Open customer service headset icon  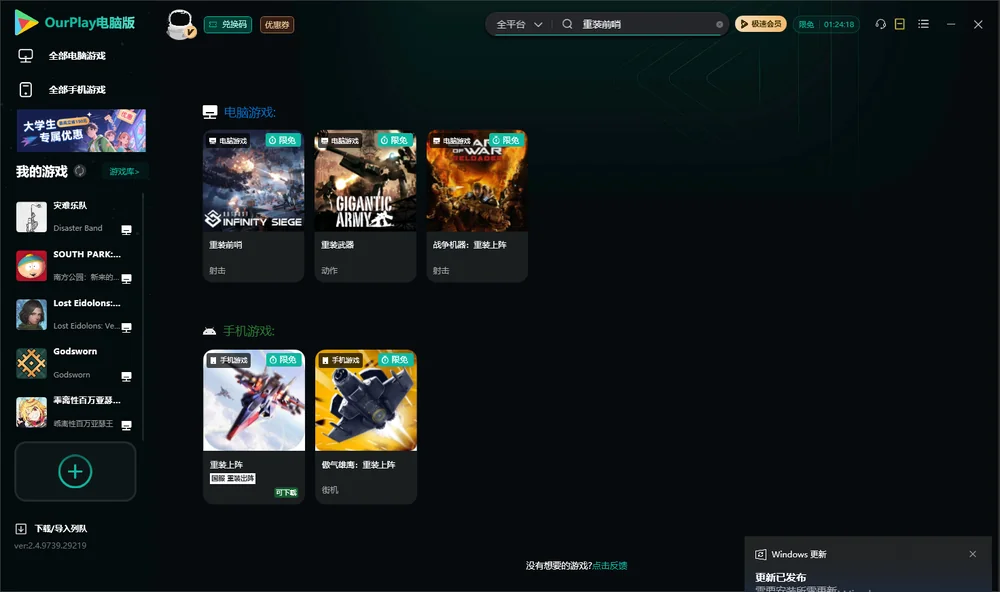point(880,24)
